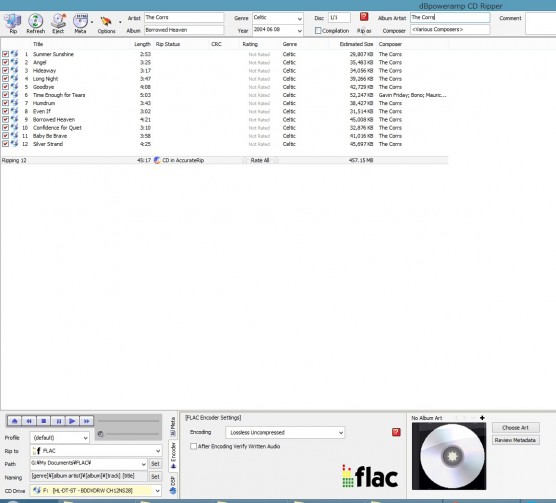Play the selected track
This screenshot has width=556, height=503.
(x=72, y=421)
